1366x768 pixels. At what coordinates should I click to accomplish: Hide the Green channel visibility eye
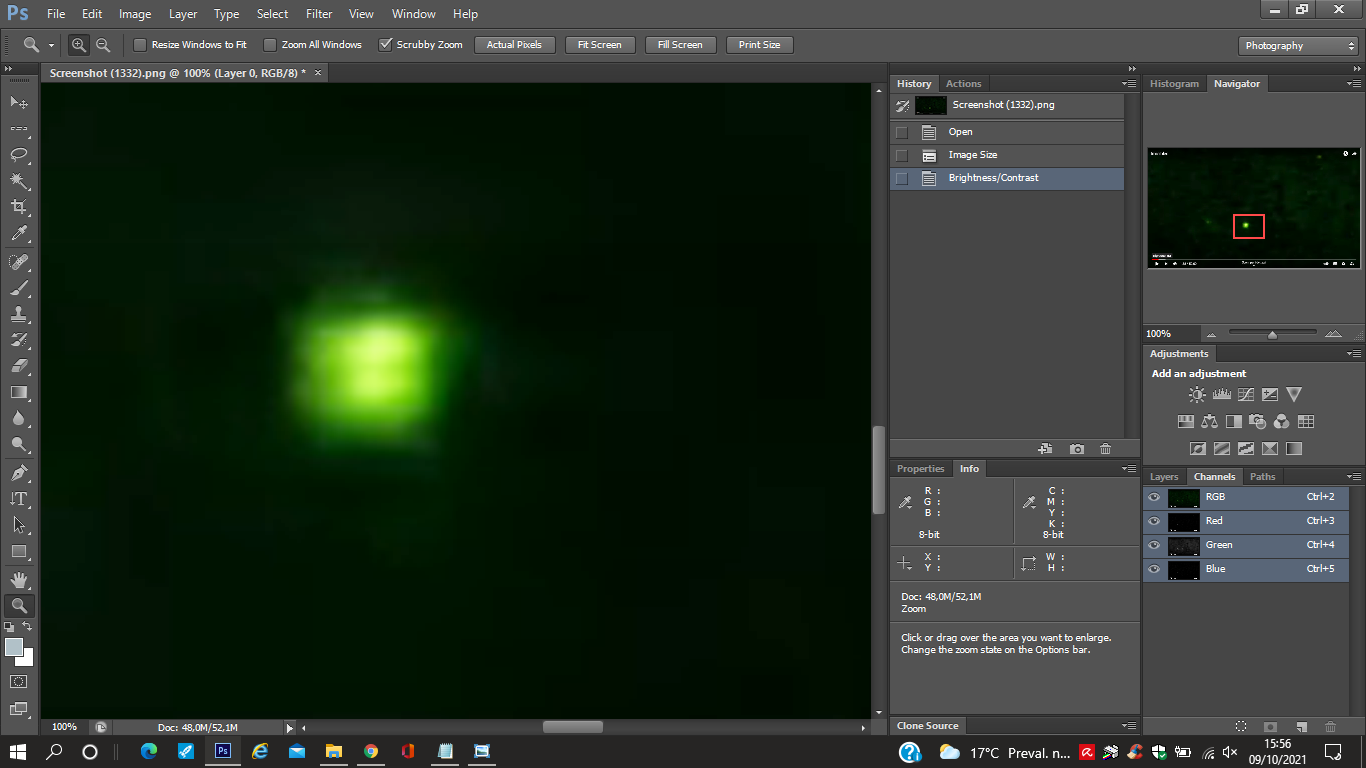click(1154, 545)
